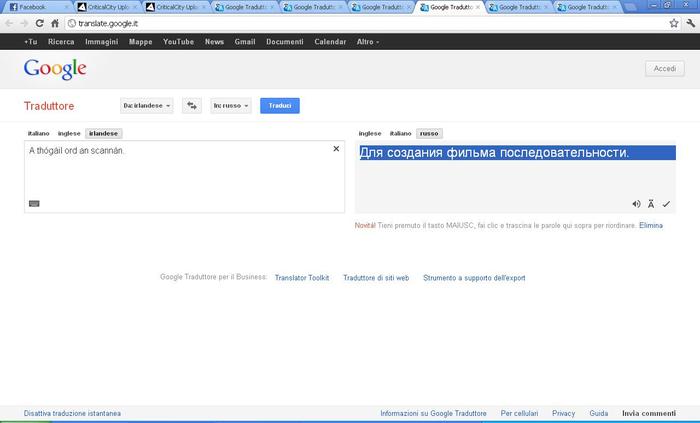Open Traduttore di siti web link

click(376, 278)
